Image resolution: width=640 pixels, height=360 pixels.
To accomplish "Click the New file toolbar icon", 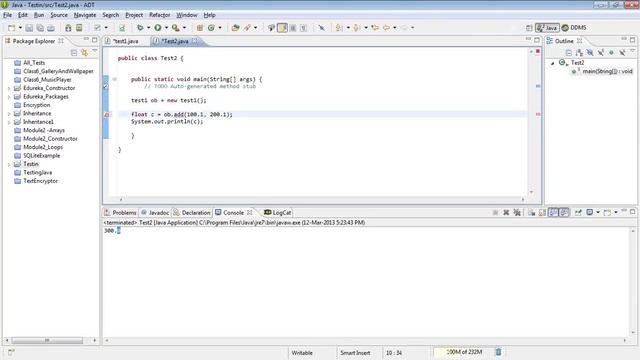I will click(11, 28).
